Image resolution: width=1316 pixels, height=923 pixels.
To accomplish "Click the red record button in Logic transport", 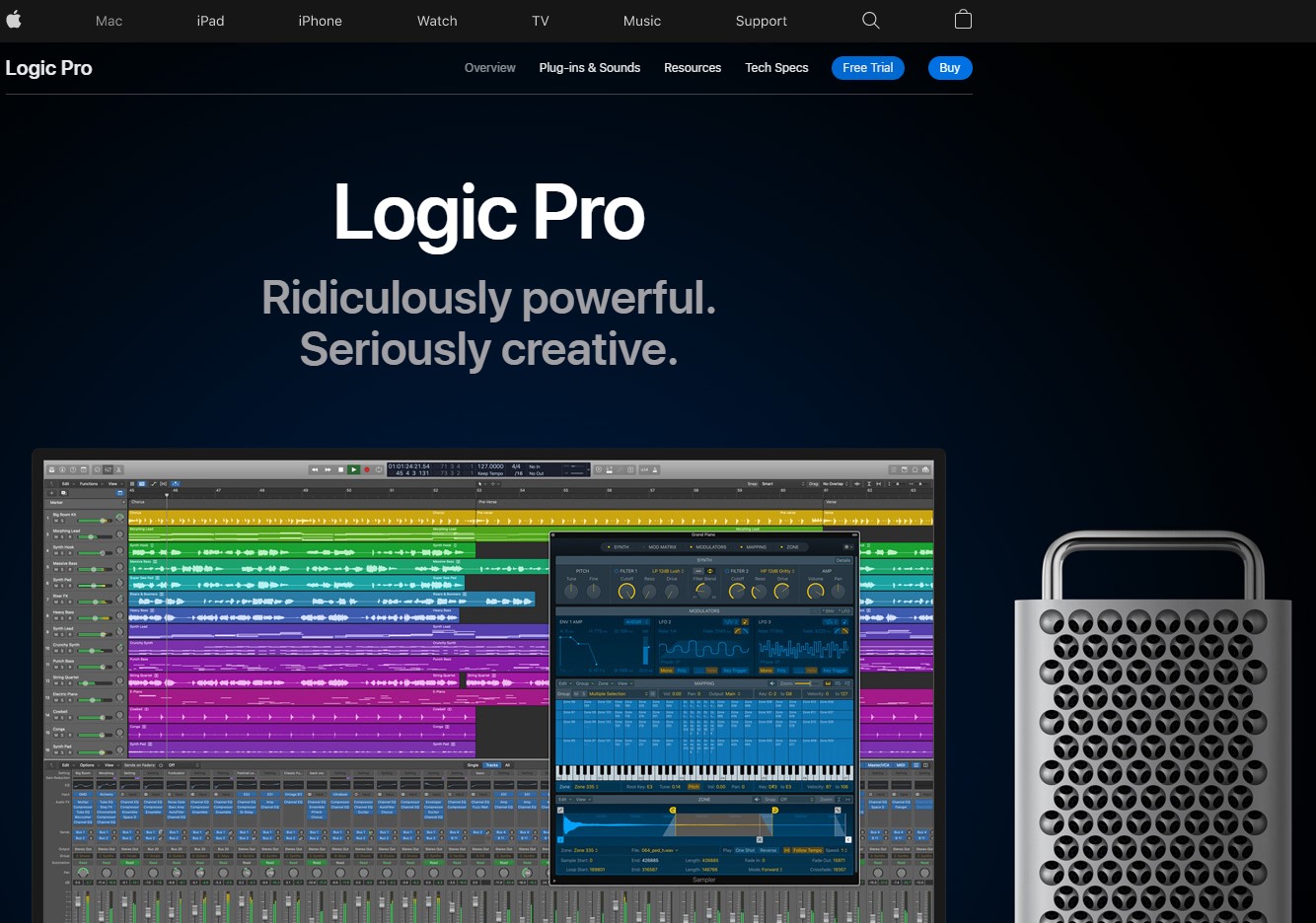I will [367, 469].
